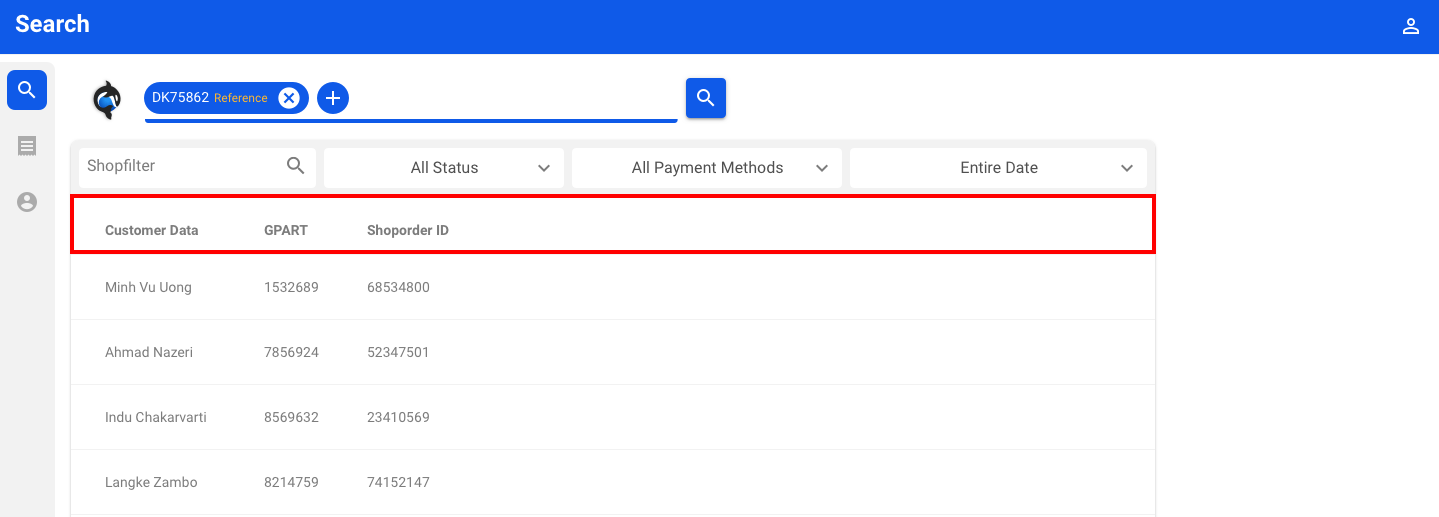Screen dimensions: 1439x517
Task: Open the list view sidebar icon
Action: (x=27, y=146)
